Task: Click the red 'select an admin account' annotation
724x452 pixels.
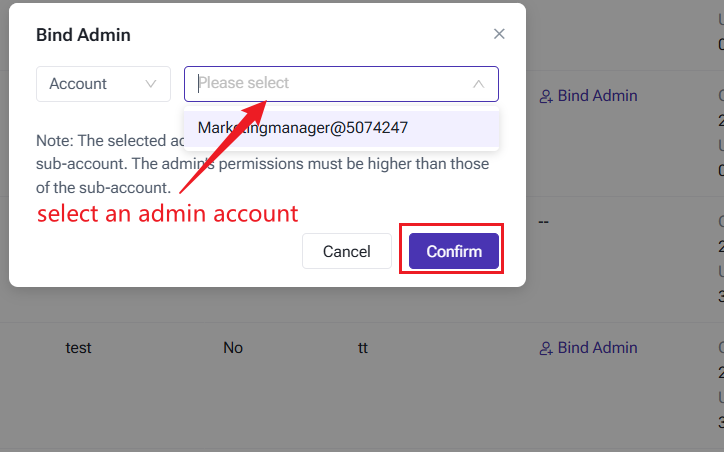Action: (167, 213)
